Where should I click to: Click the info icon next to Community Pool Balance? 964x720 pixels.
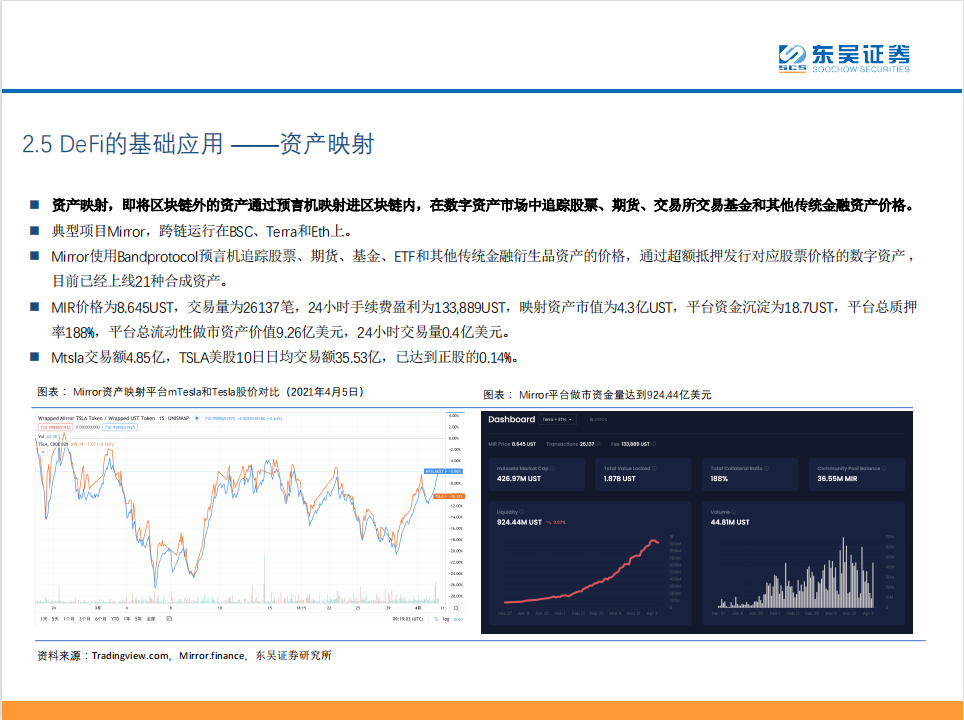tap(883, 466)
